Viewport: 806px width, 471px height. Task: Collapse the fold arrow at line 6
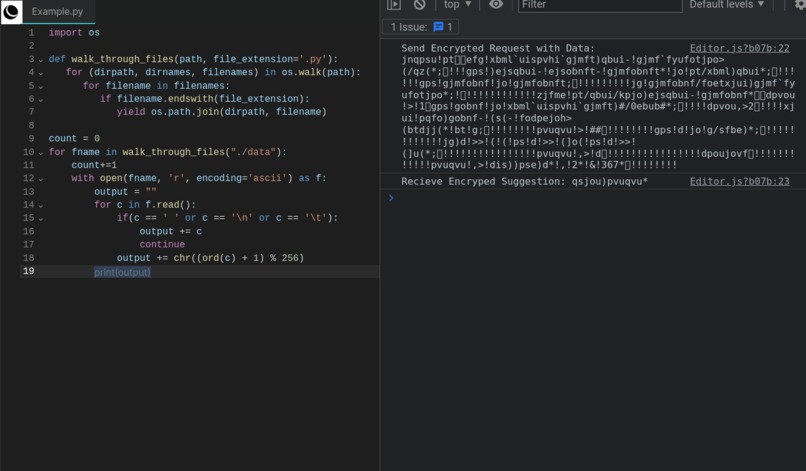(x=41, y=100)
